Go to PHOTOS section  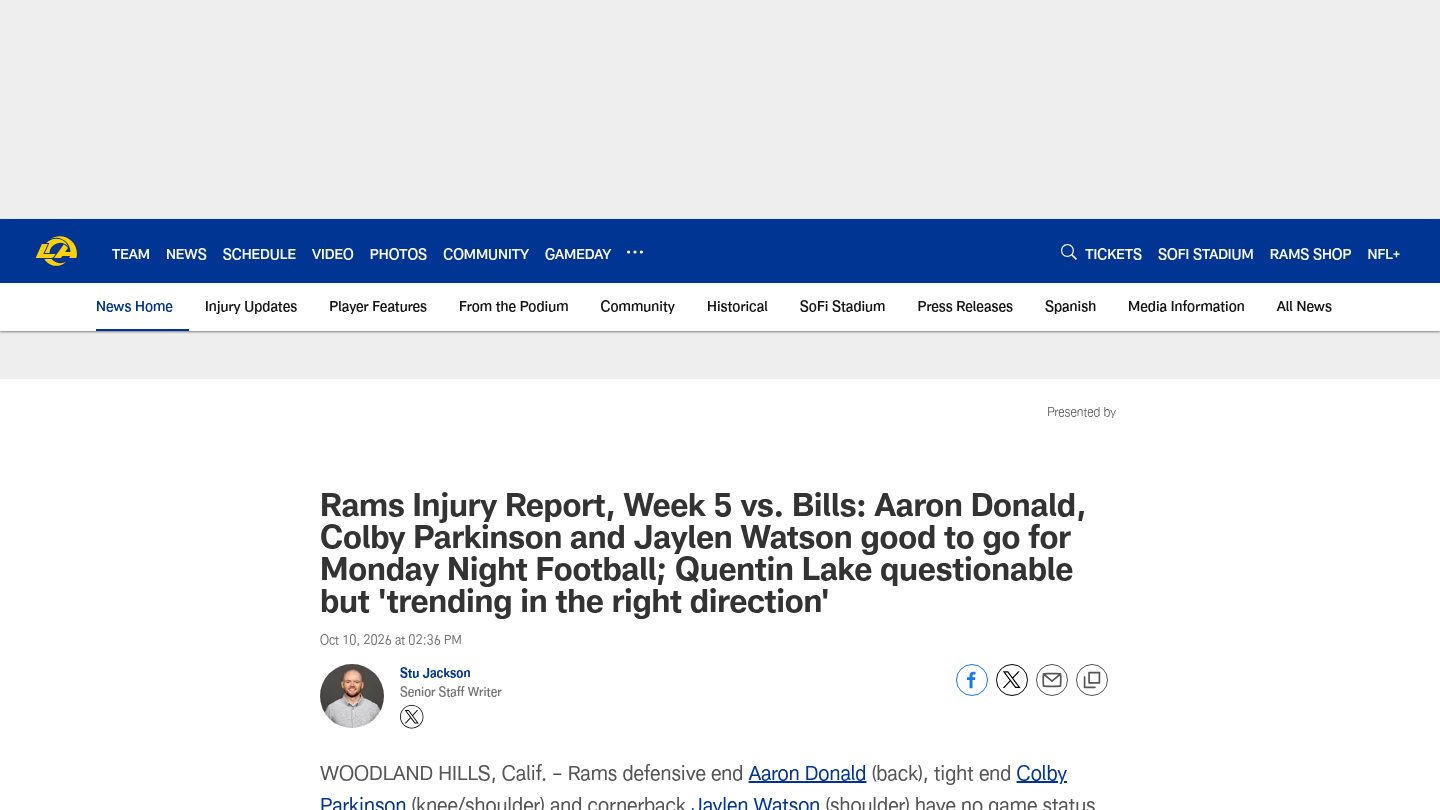point(398,254)
